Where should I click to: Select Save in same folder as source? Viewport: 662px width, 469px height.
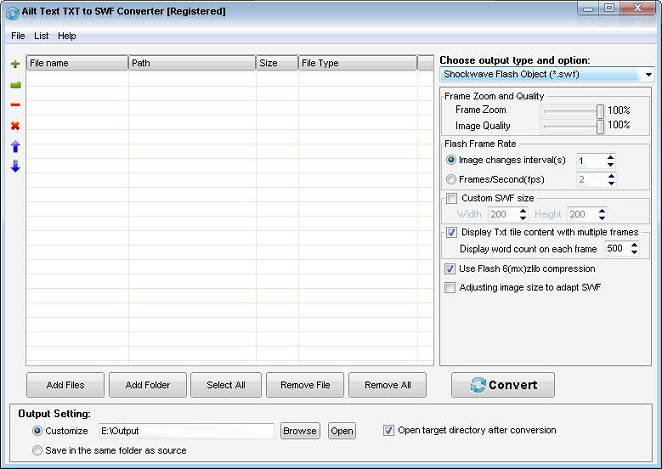(37, 450)
